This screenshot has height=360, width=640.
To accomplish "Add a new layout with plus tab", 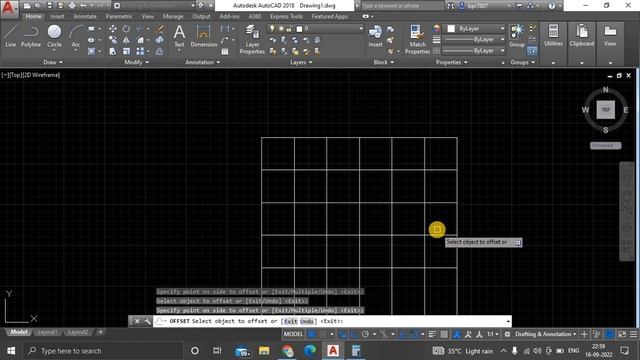I will tap(100, 332).
